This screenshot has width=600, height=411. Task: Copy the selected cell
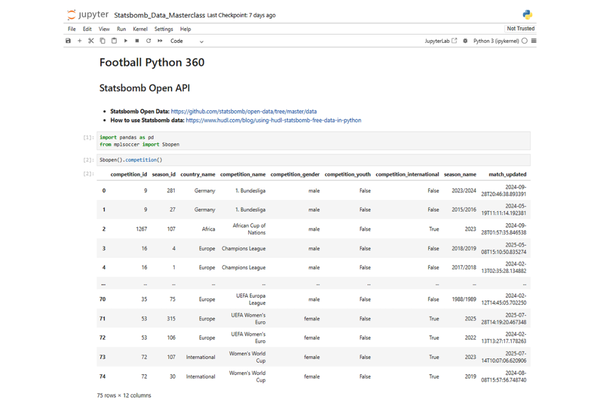point(102,41)
